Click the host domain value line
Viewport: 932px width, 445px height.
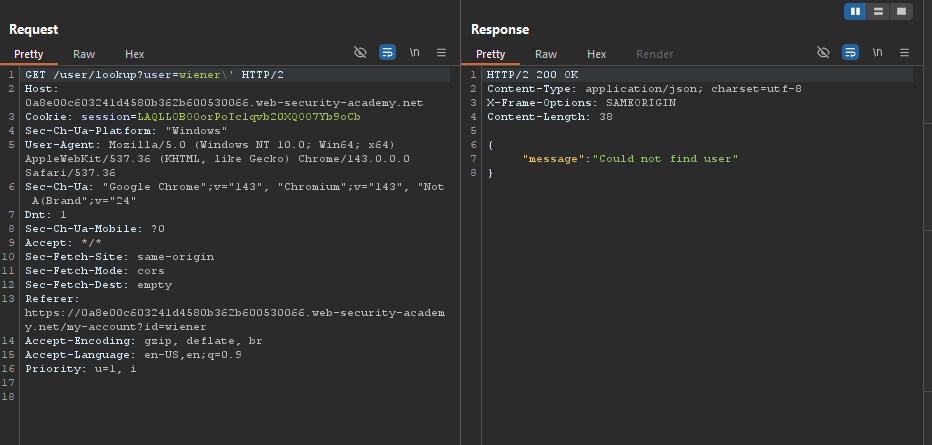coord(224,103)
